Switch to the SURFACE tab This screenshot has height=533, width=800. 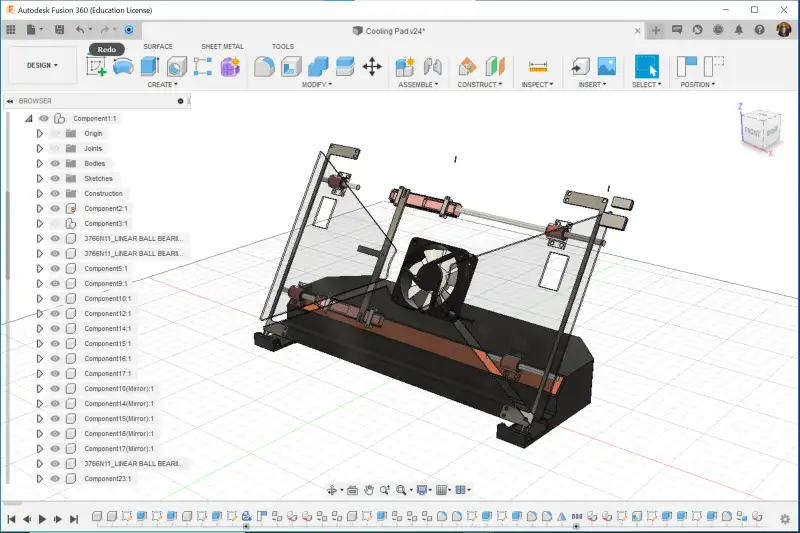(x=158, y=46)
